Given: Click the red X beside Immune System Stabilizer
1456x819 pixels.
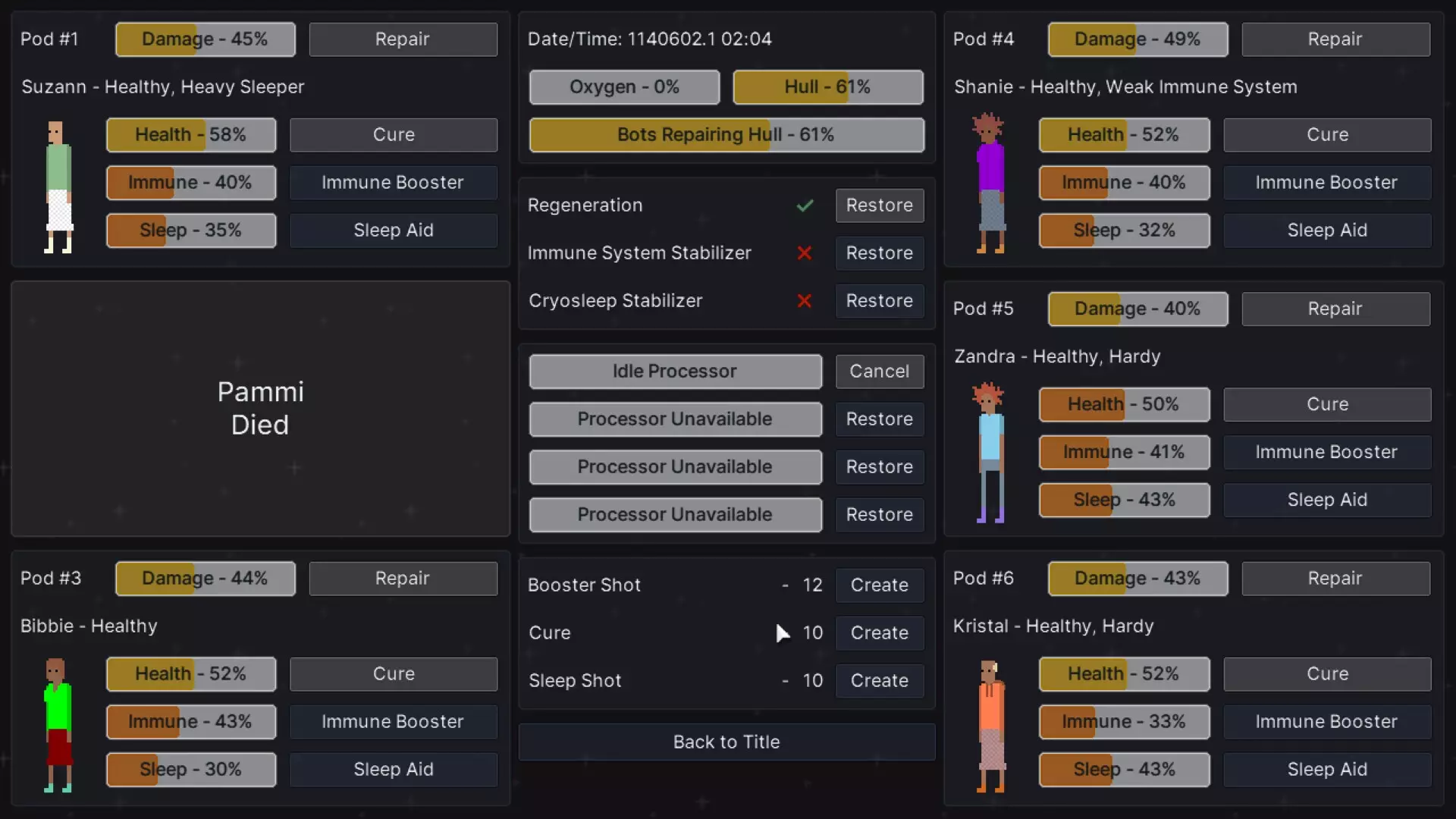Looking at the screenshot, I should pyautogui.click(x=805, y=253).
